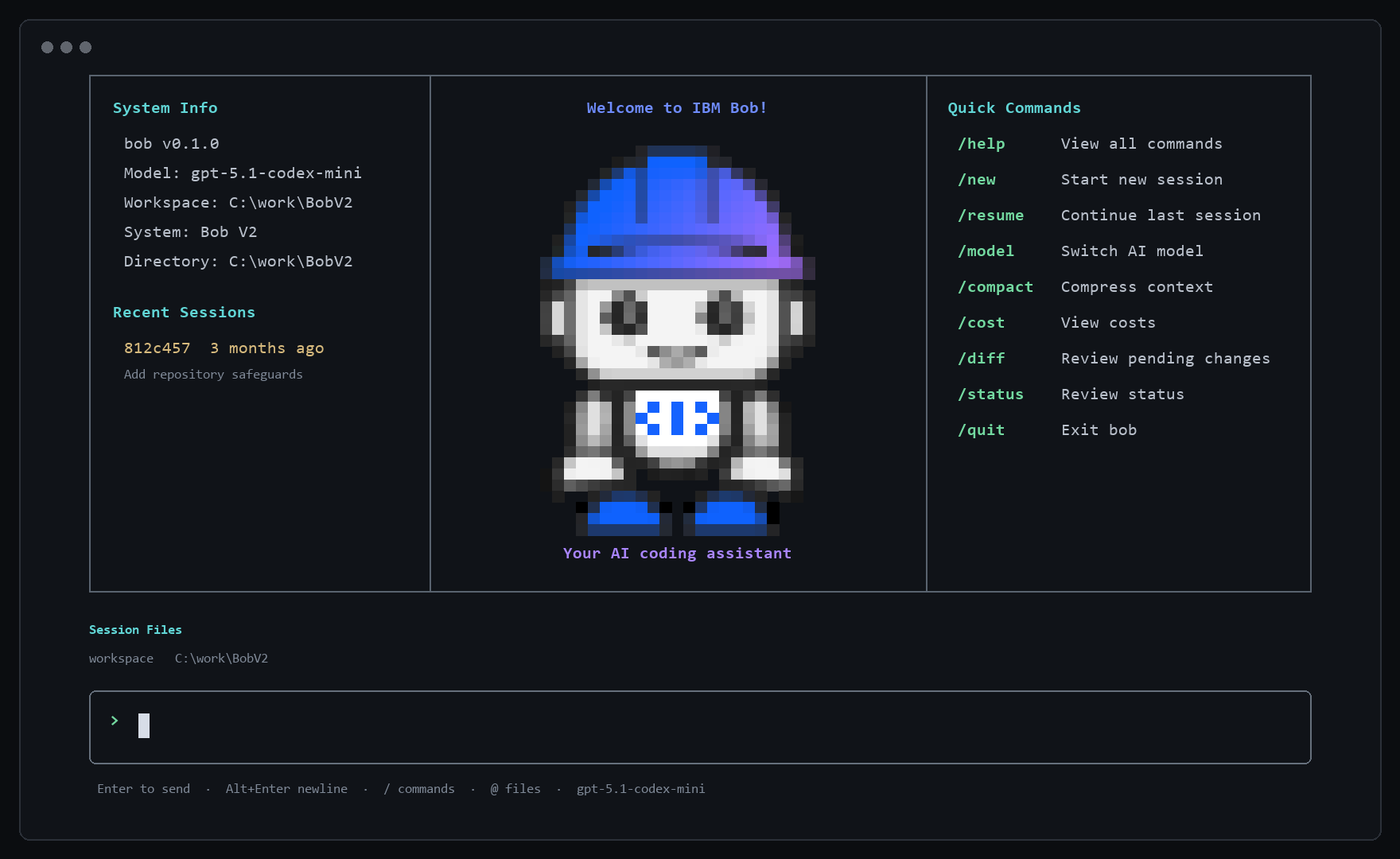Viewport: 1400px width, 859px height.
Task: Open recent session 812c457
Action: click(157, 348)
